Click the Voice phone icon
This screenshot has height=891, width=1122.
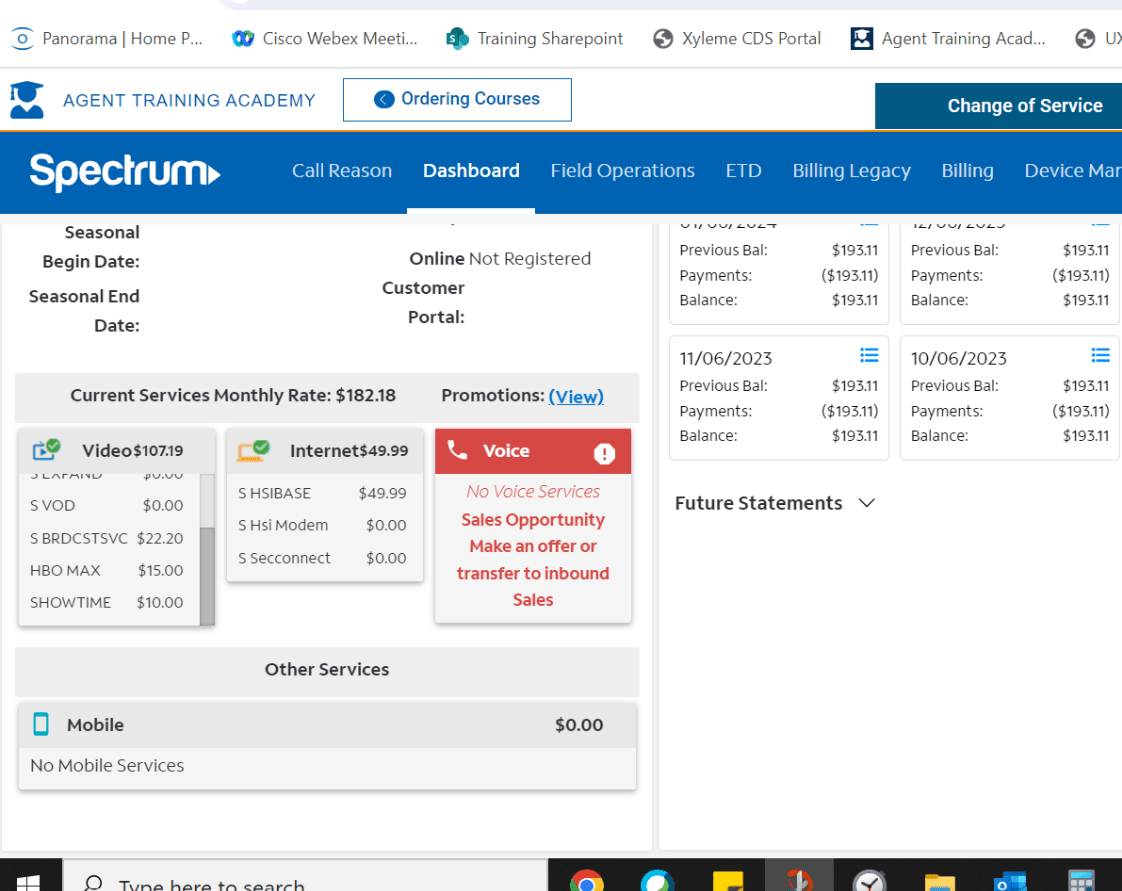pos(457,450)
